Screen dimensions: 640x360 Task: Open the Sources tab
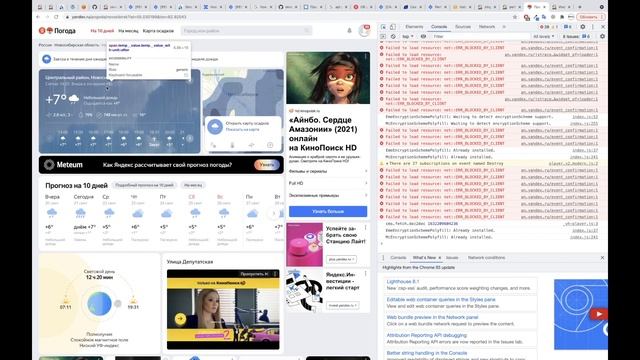(x=463, y=27)
